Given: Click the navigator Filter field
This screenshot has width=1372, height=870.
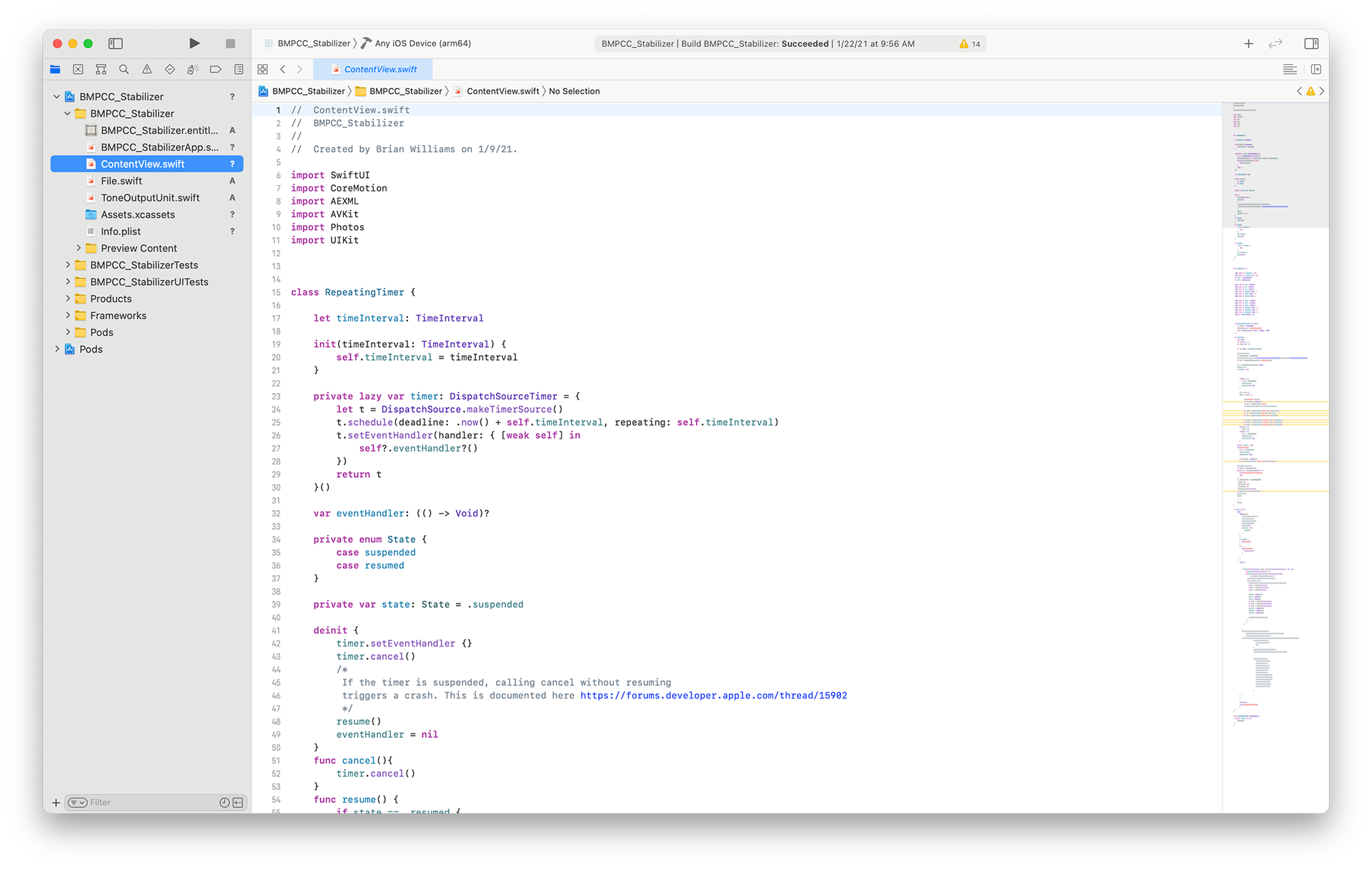Looking at the screenshot, I should [x=156, y=803].
